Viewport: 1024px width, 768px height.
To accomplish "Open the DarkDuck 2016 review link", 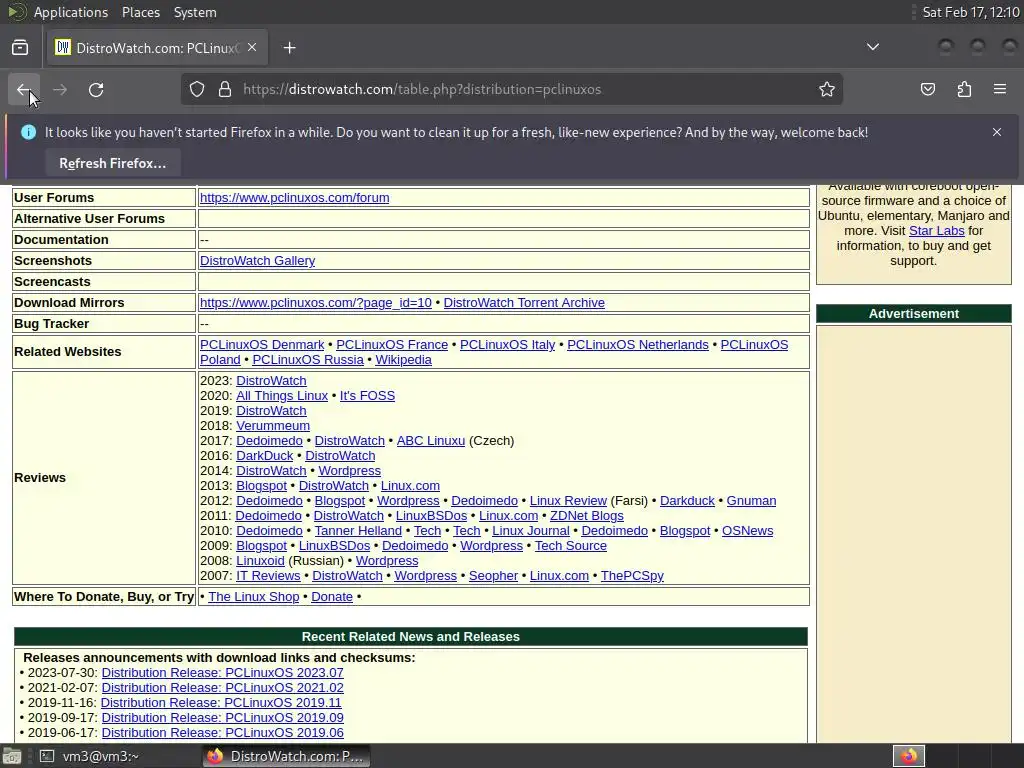I will coord(264,455).
